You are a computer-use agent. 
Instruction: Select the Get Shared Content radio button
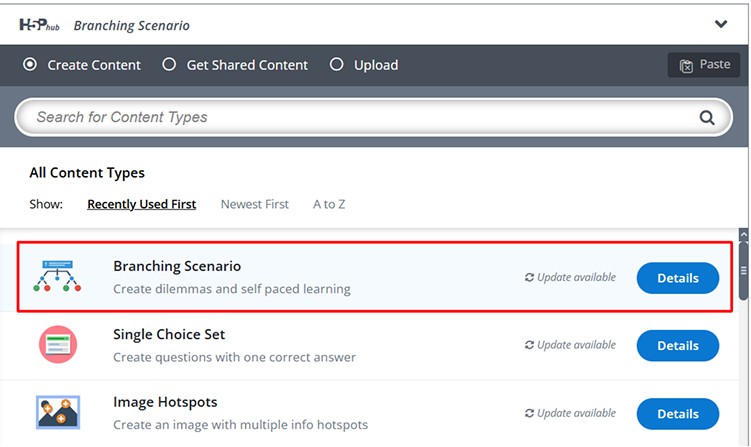tap(169, 64)
